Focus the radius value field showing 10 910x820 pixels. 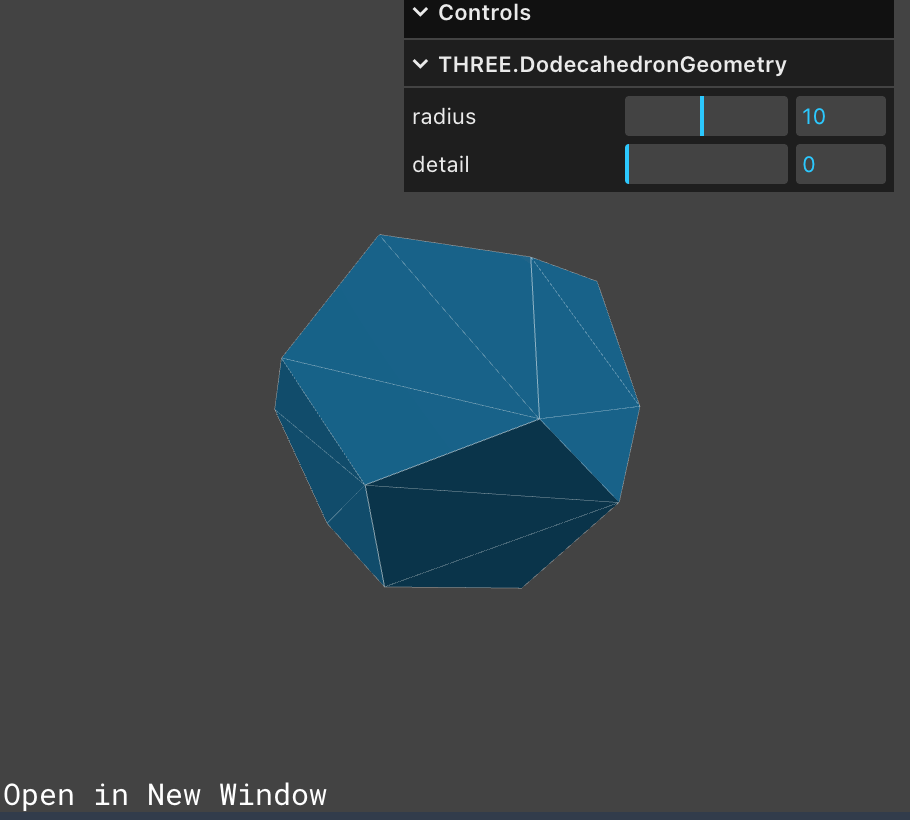tap(840, 116)
